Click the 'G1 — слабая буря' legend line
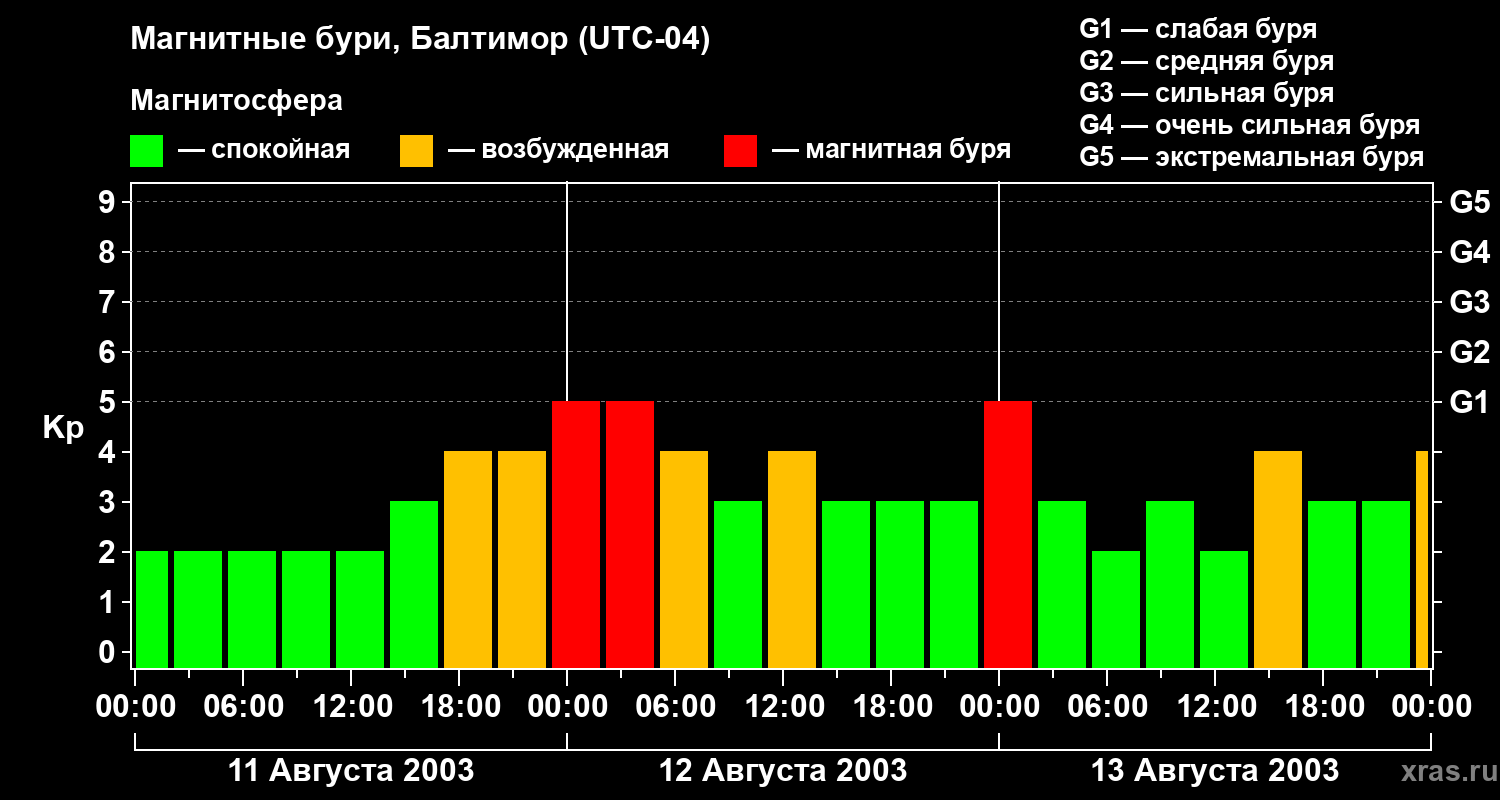Image resolution: width=1500 pixels, height=800 pixels. point(1198,29)
